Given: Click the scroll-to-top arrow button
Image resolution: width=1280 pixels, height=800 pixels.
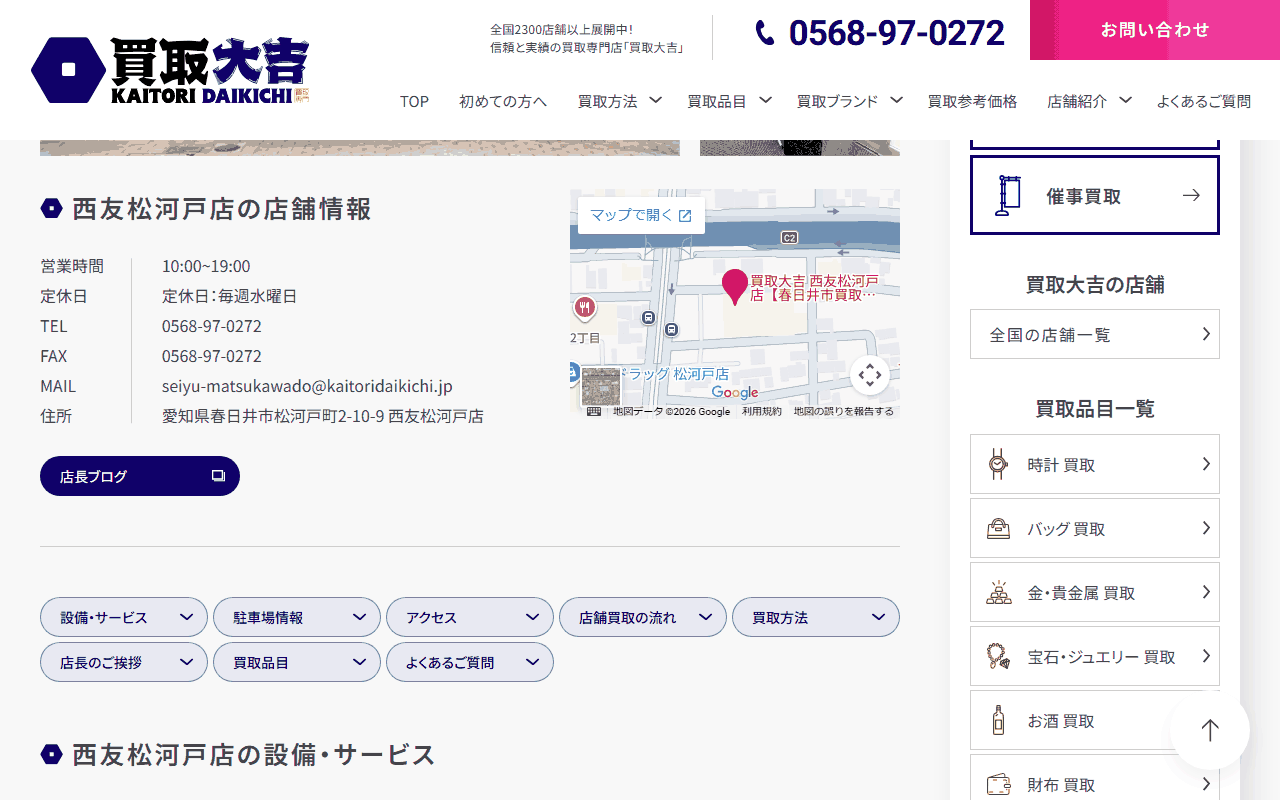Looking at the screenshot, I should tap(1210, 730).
